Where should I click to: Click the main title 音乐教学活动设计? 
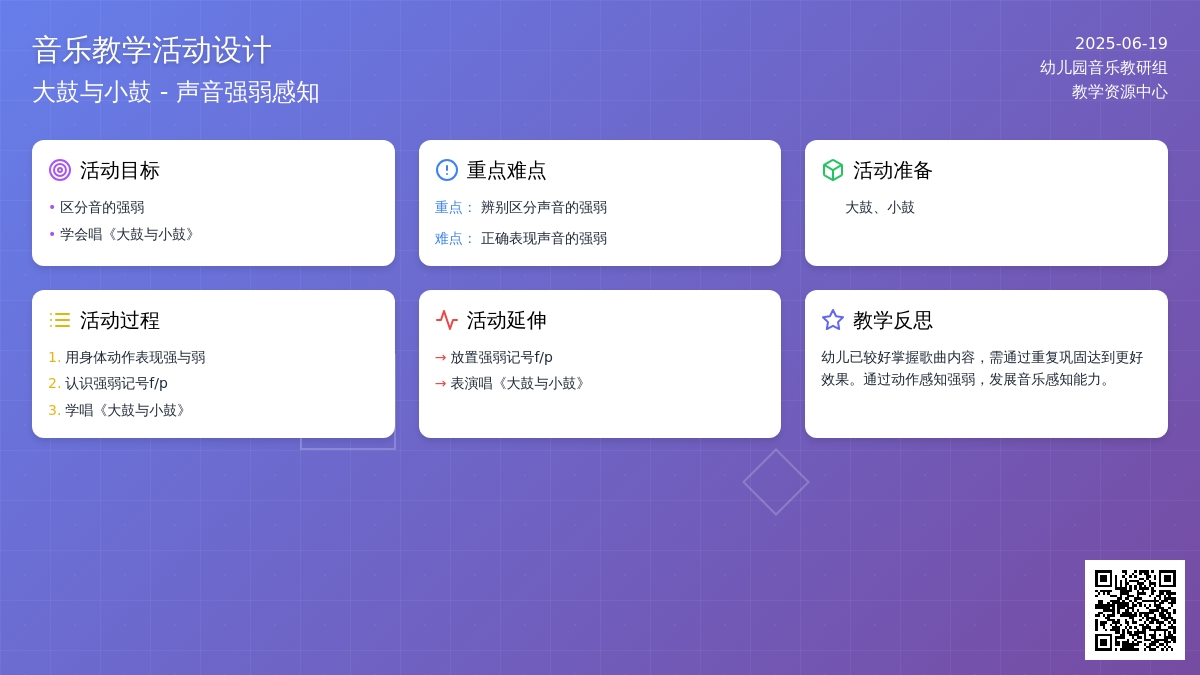[x=152, y=50]
